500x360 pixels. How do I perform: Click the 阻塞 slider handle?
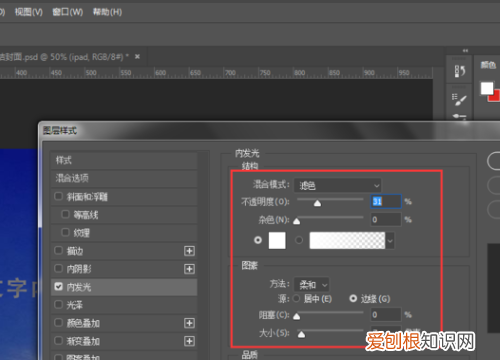click(x=296, y=316)
